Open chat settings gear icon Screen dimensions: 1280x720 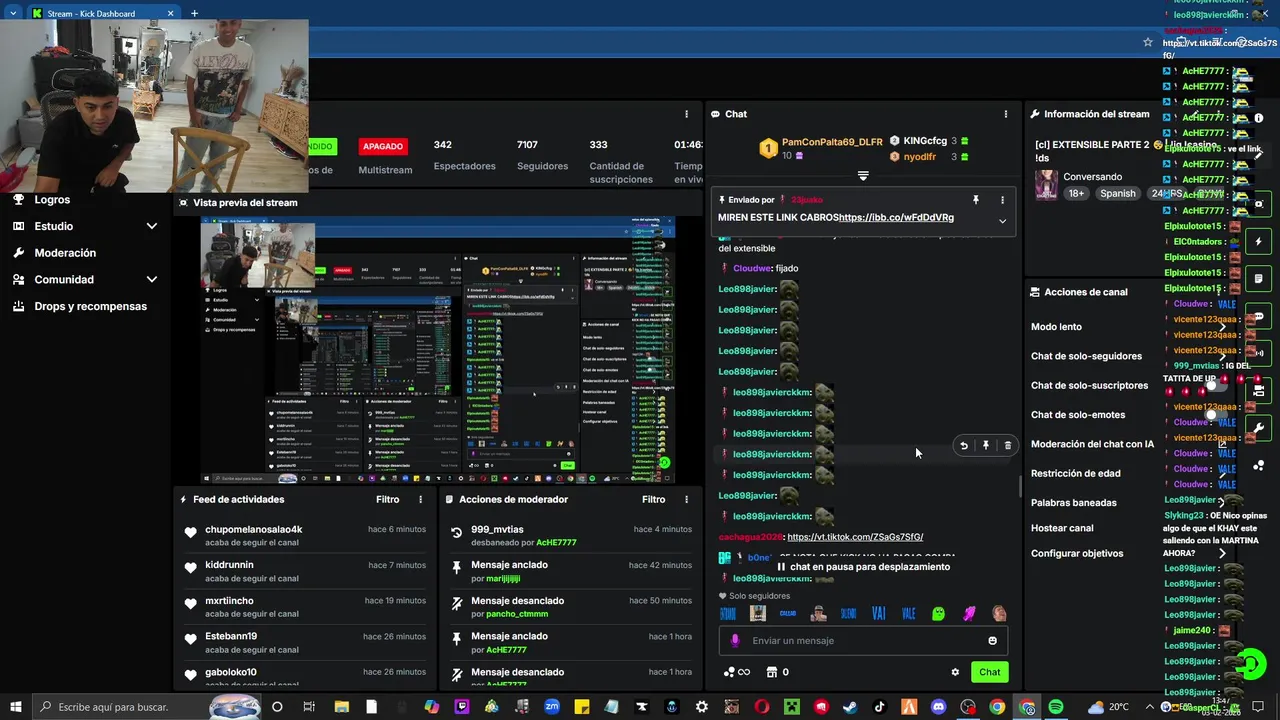tap(955, 672)
